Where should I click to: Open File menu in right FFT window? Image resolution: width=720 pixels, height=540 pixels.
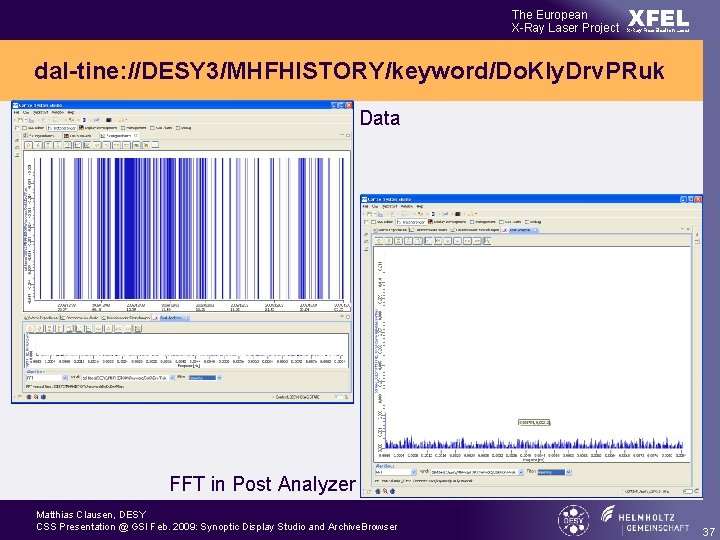365,207
